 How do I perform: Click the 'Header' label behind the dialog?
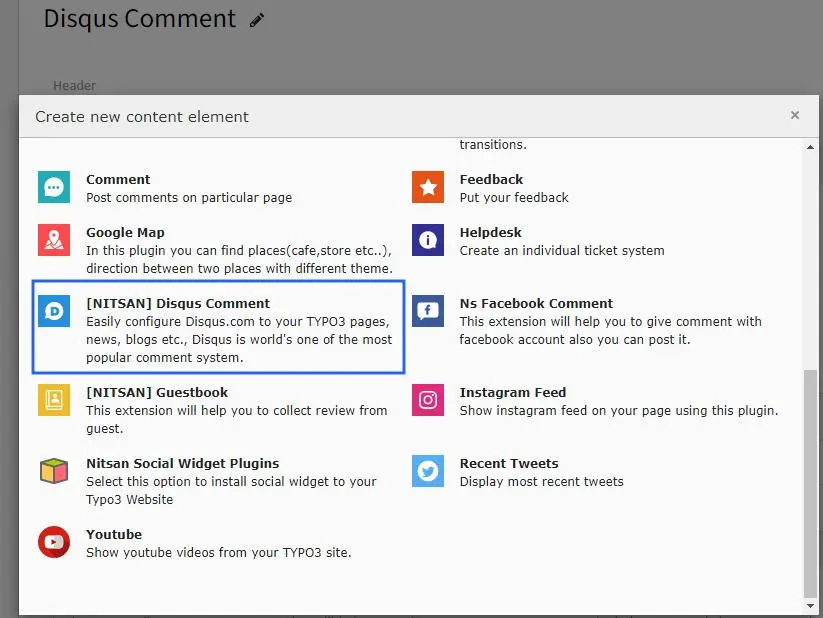(75, 86)
